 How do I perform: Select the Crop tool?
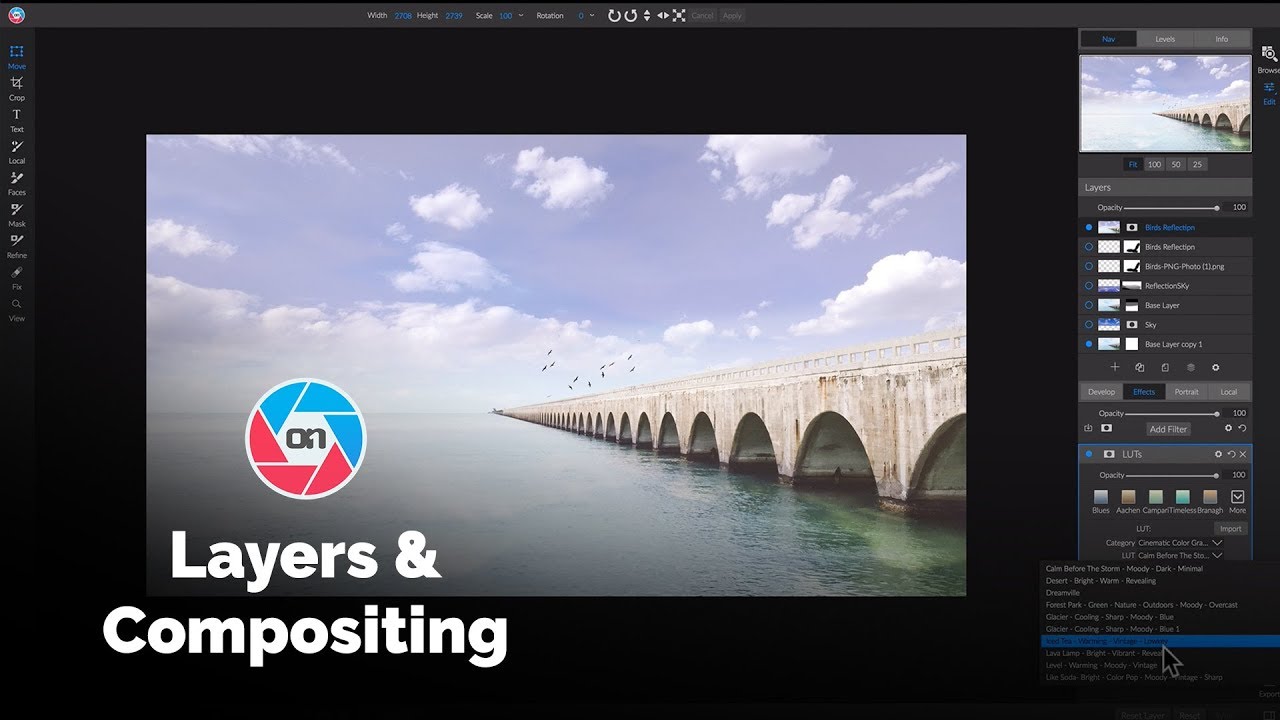pos(17,88)
